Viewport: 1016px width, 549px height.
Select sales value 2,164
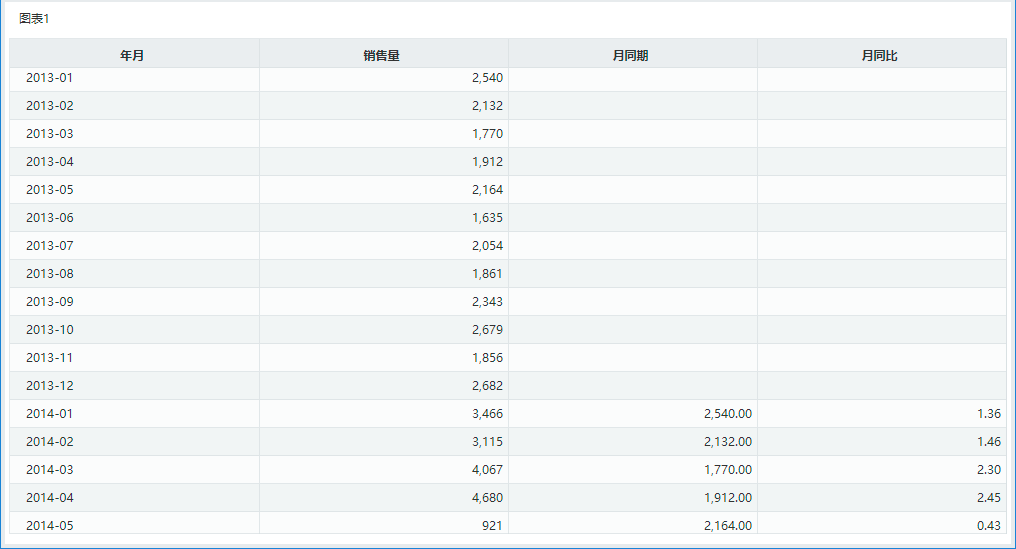coord(487,189)
